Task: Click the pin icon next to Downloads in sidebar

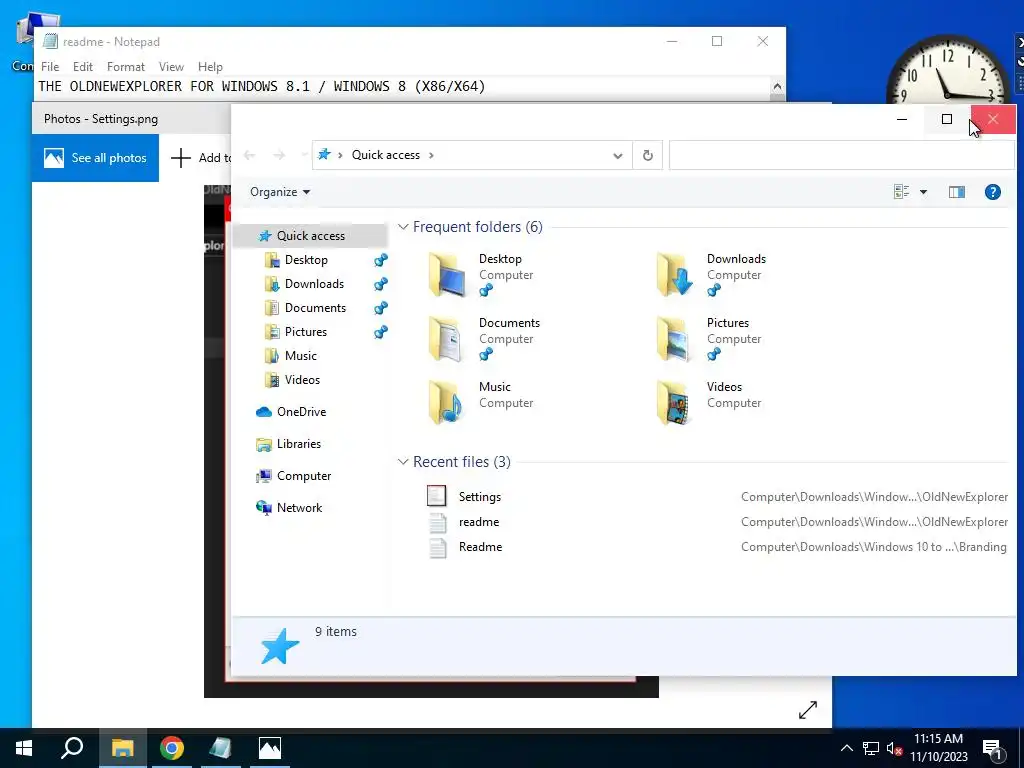Action: [x=381, y=284]
